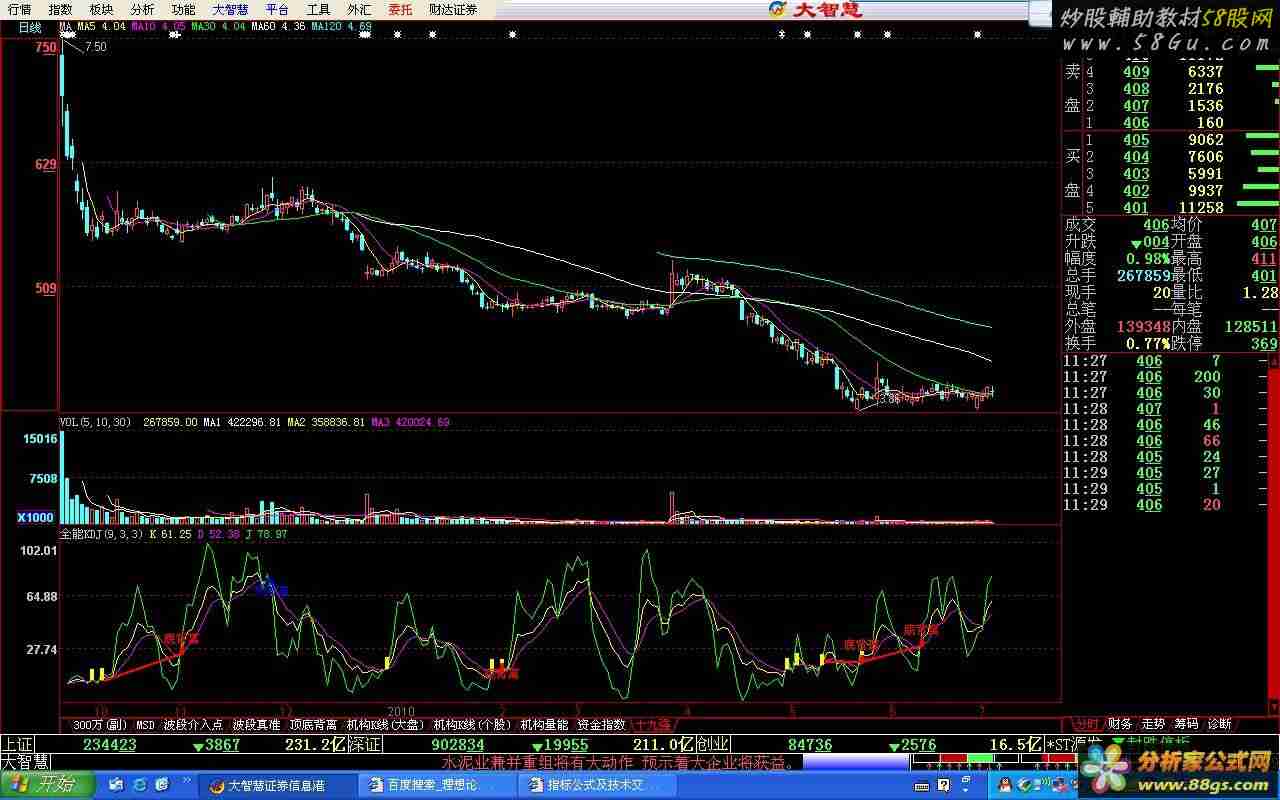Switch to the 财务 tab
Screen dimensions: 1280x800
pos(1120,724)
